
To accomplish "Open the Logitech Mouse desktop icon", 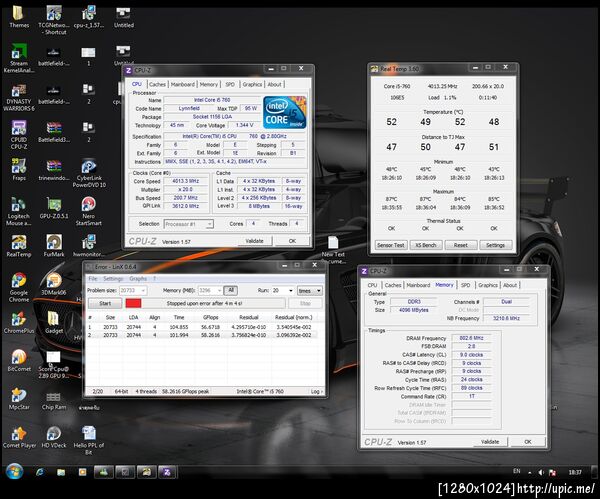I will [19, 211].
